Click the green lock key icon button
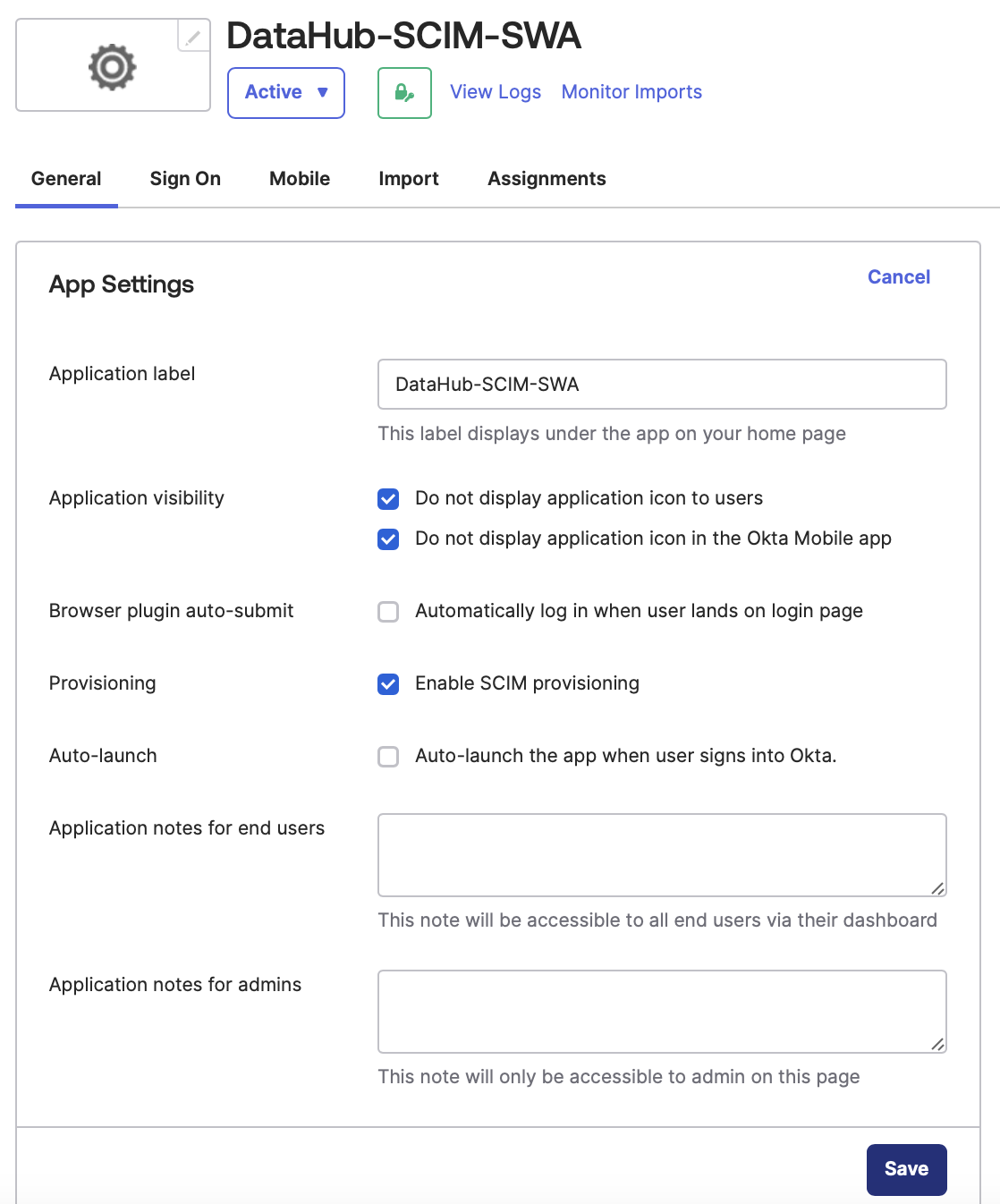1000x1204 pixels. coord(404,93)
